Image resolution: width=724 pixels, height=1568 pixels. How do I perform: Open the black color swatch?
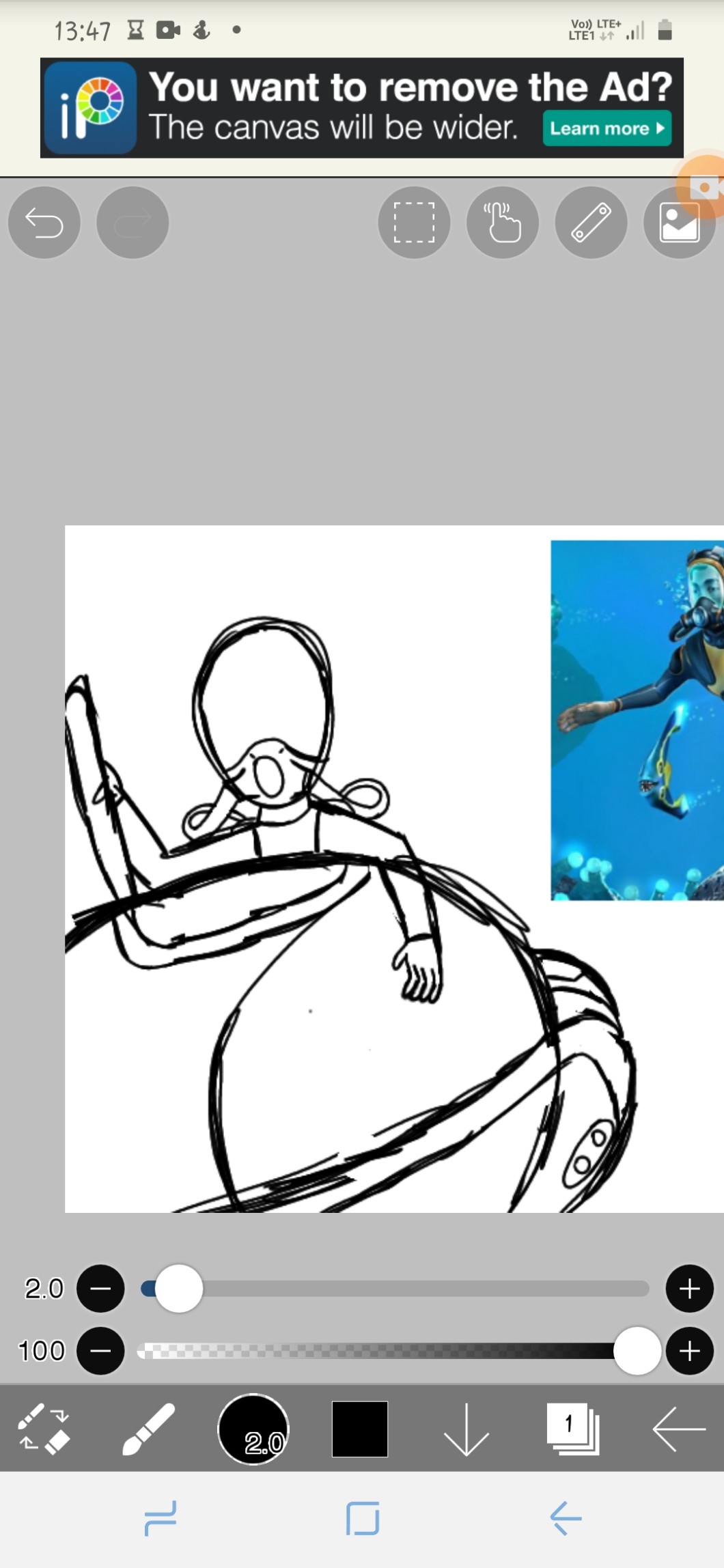point(360,1429)
